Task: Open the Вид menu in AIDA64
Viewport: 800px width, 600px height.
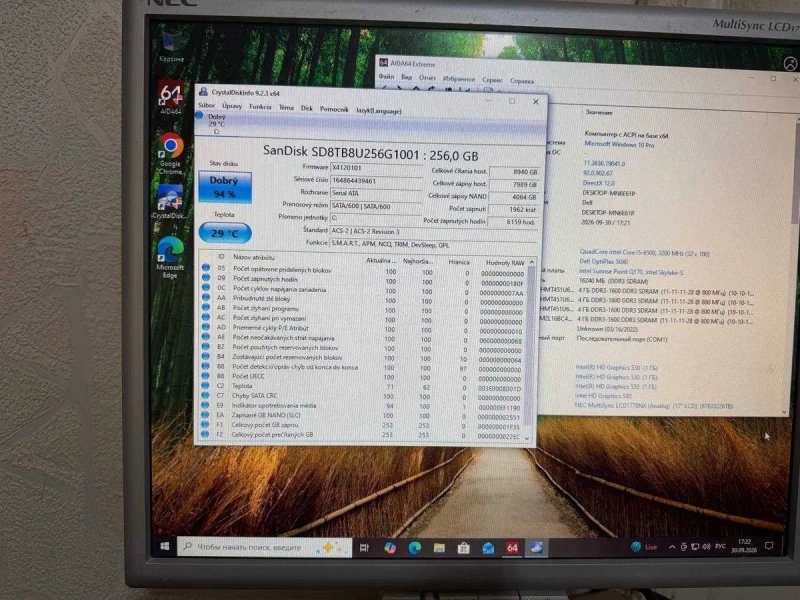Action: [406, 77]
